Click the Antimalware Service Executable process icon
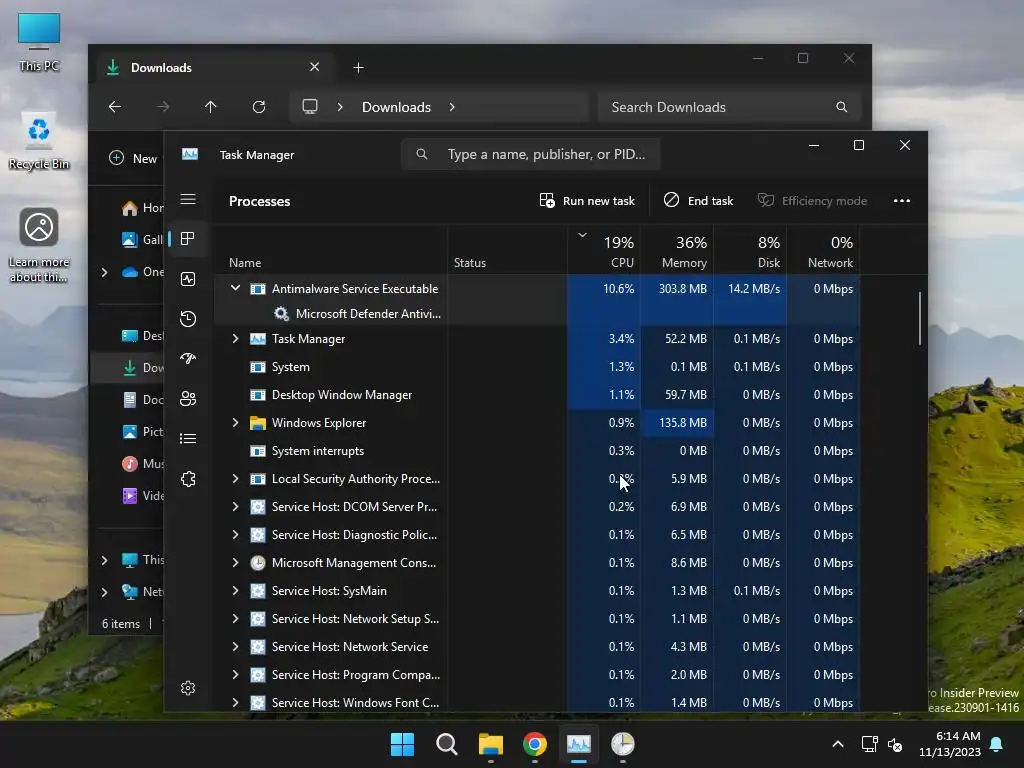This screenshot has width=1024, height=768. pyautogui.click(x=258, y=289)
